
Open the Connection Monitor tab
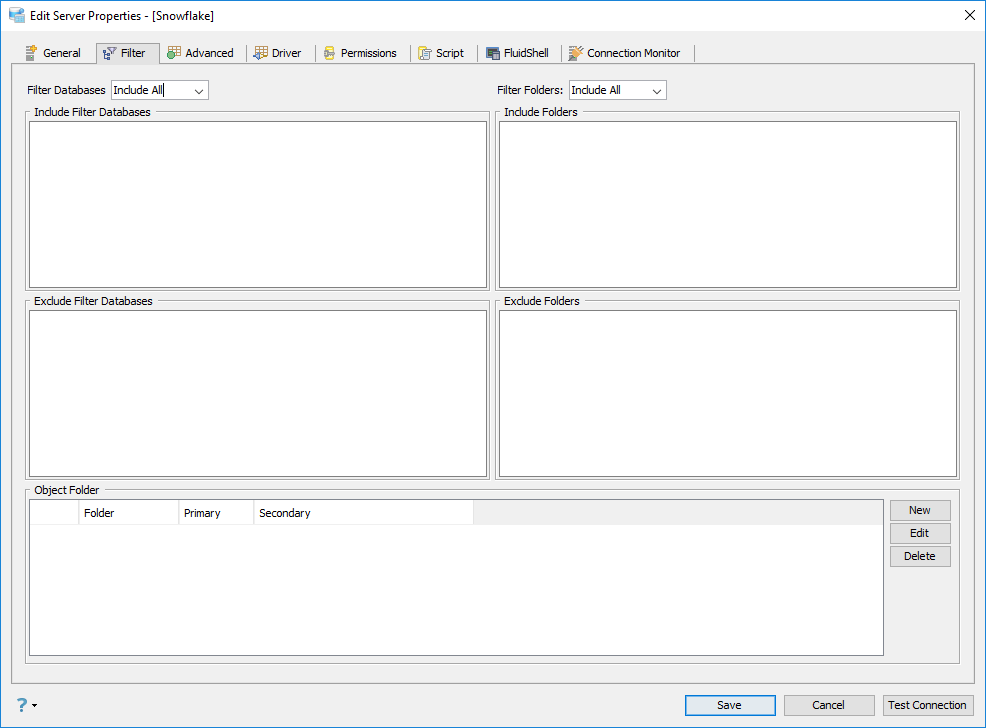[624, 53]
